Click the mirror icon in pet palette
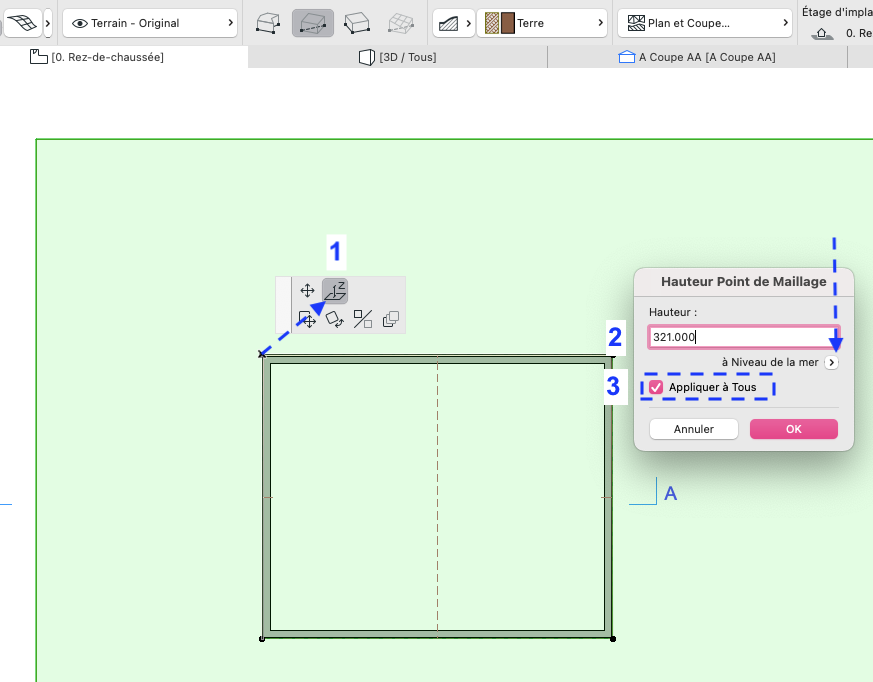Viewport: 873px width, 682px height. pyautogui.click(x=363, y=320)
